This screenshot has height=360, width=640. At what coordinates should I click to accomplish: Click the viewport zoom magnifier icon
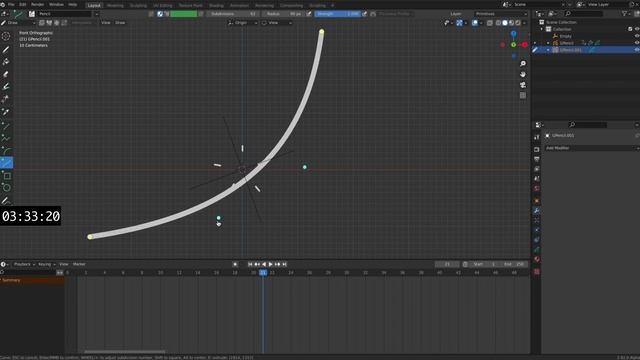523,64
